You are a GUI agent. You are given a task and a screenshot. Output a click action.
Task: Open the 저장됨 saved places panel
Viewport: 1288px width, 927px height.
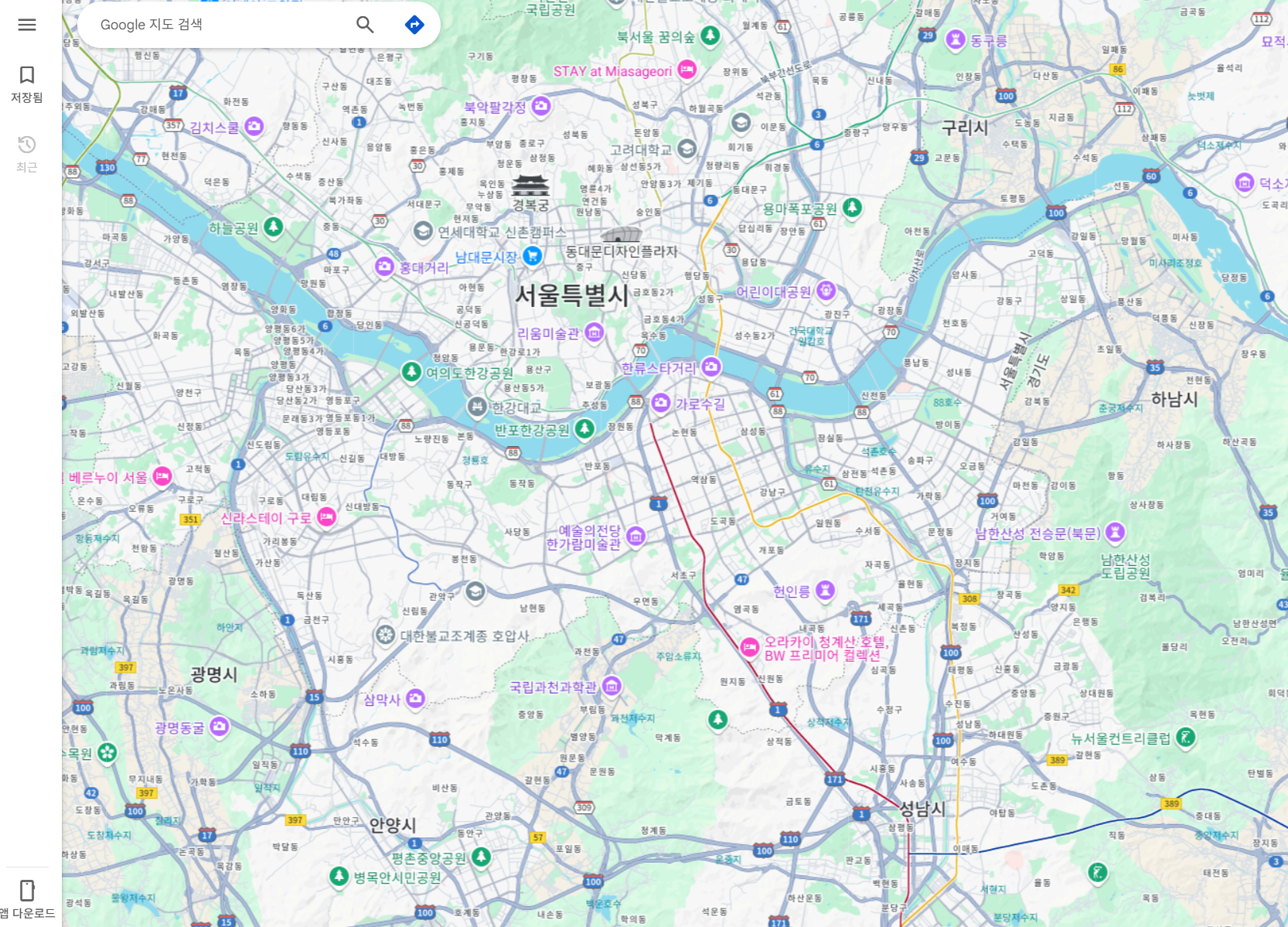pyautogui.click(x=27, y=84)
